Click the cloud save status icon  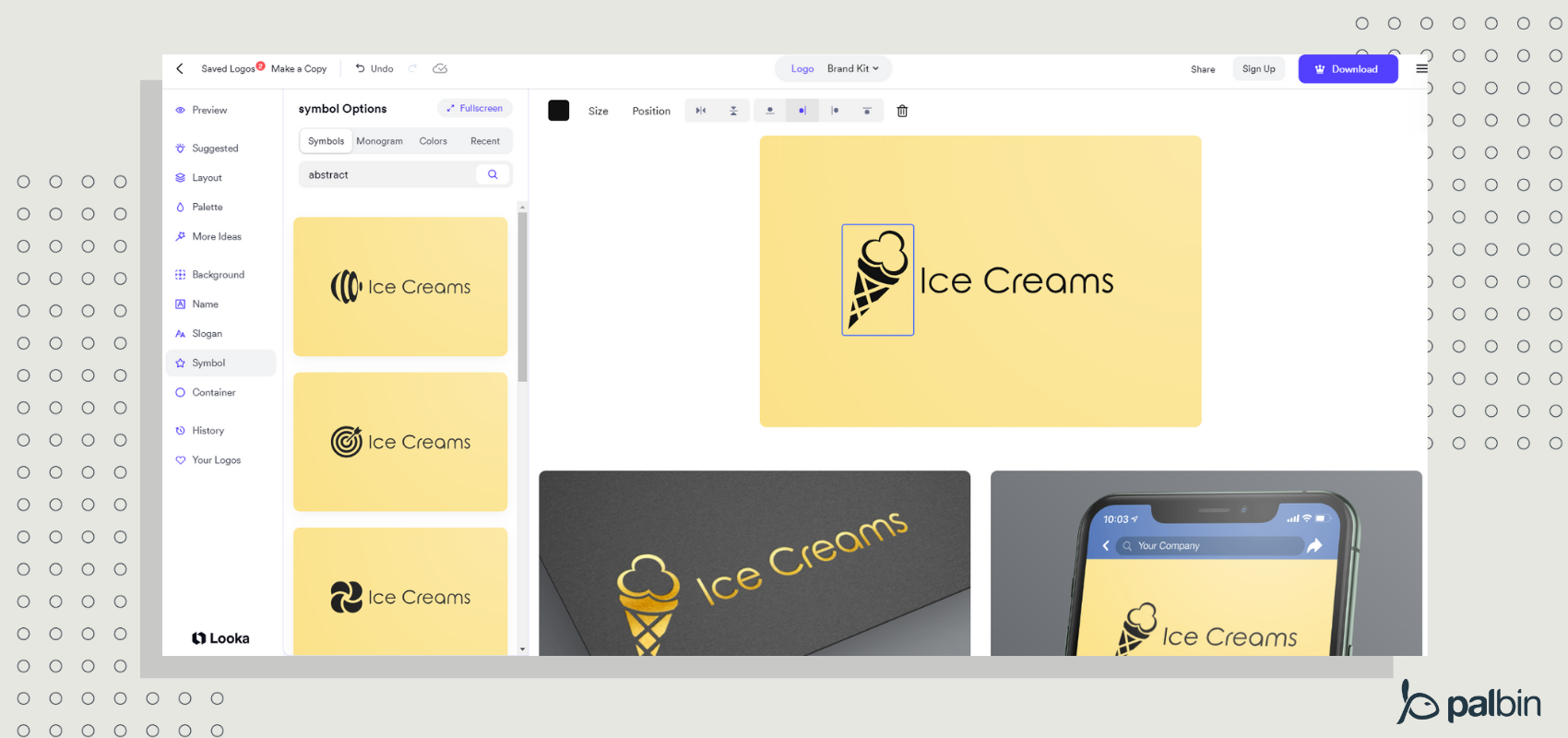(440, 68)
